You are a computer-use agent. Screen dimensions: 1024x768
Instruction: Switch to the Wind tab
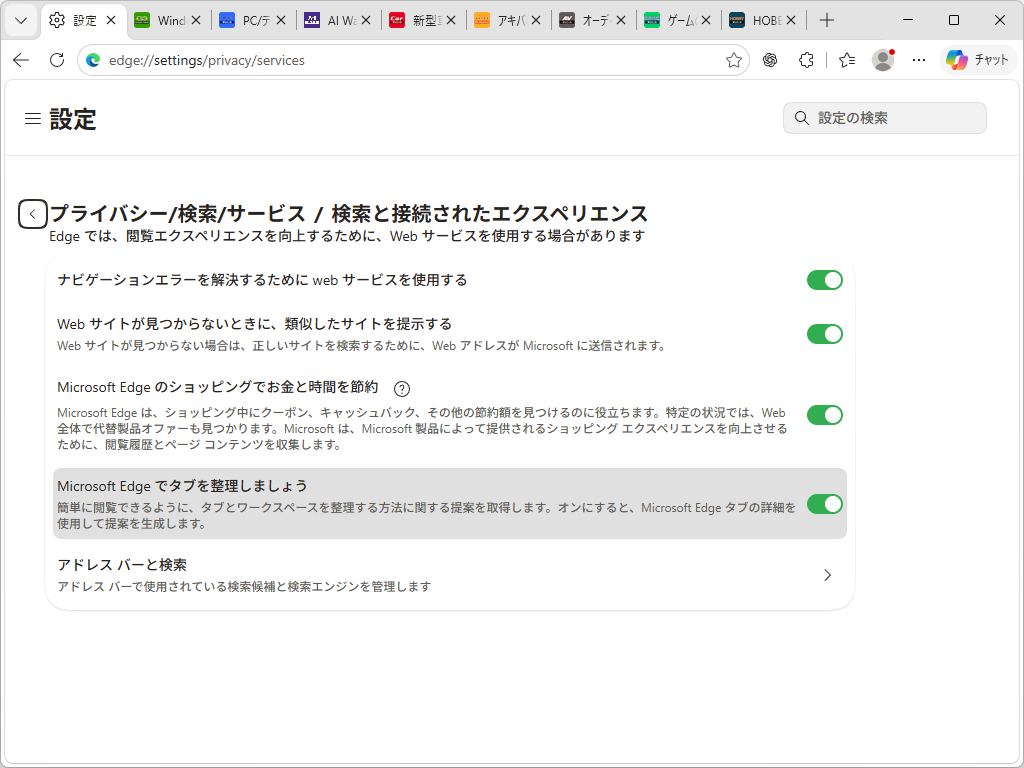tap(168, 20)
